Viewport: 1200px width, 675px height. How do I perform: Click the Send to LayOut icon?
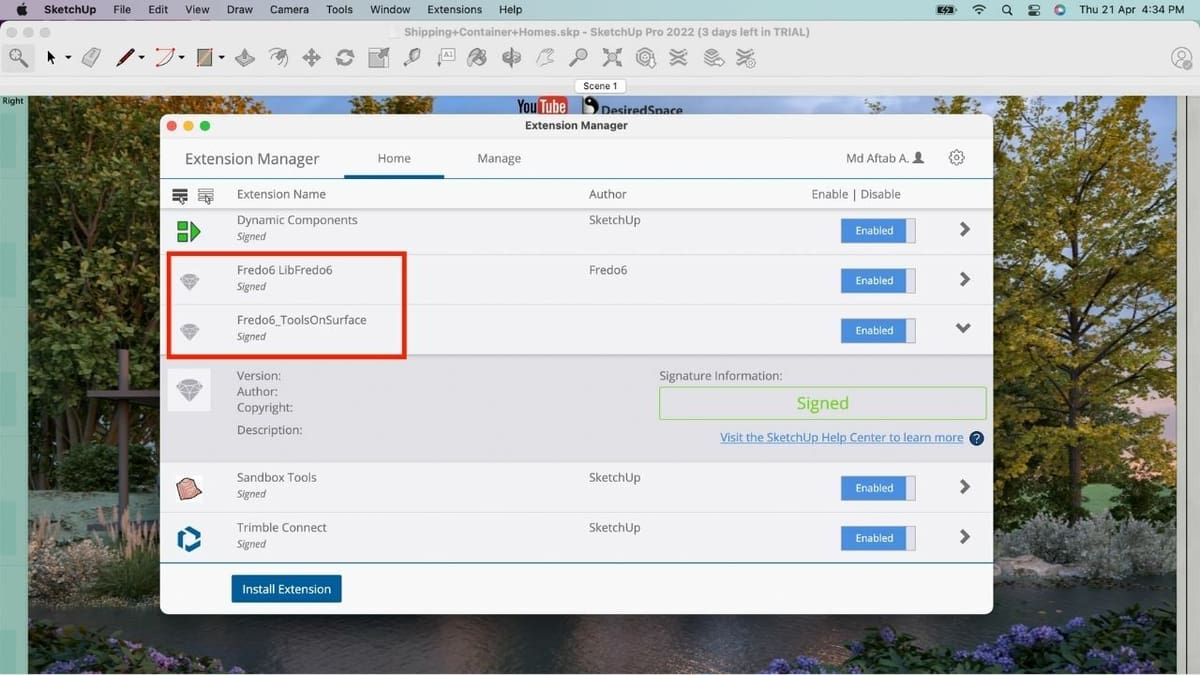click(x=713, y=58)
